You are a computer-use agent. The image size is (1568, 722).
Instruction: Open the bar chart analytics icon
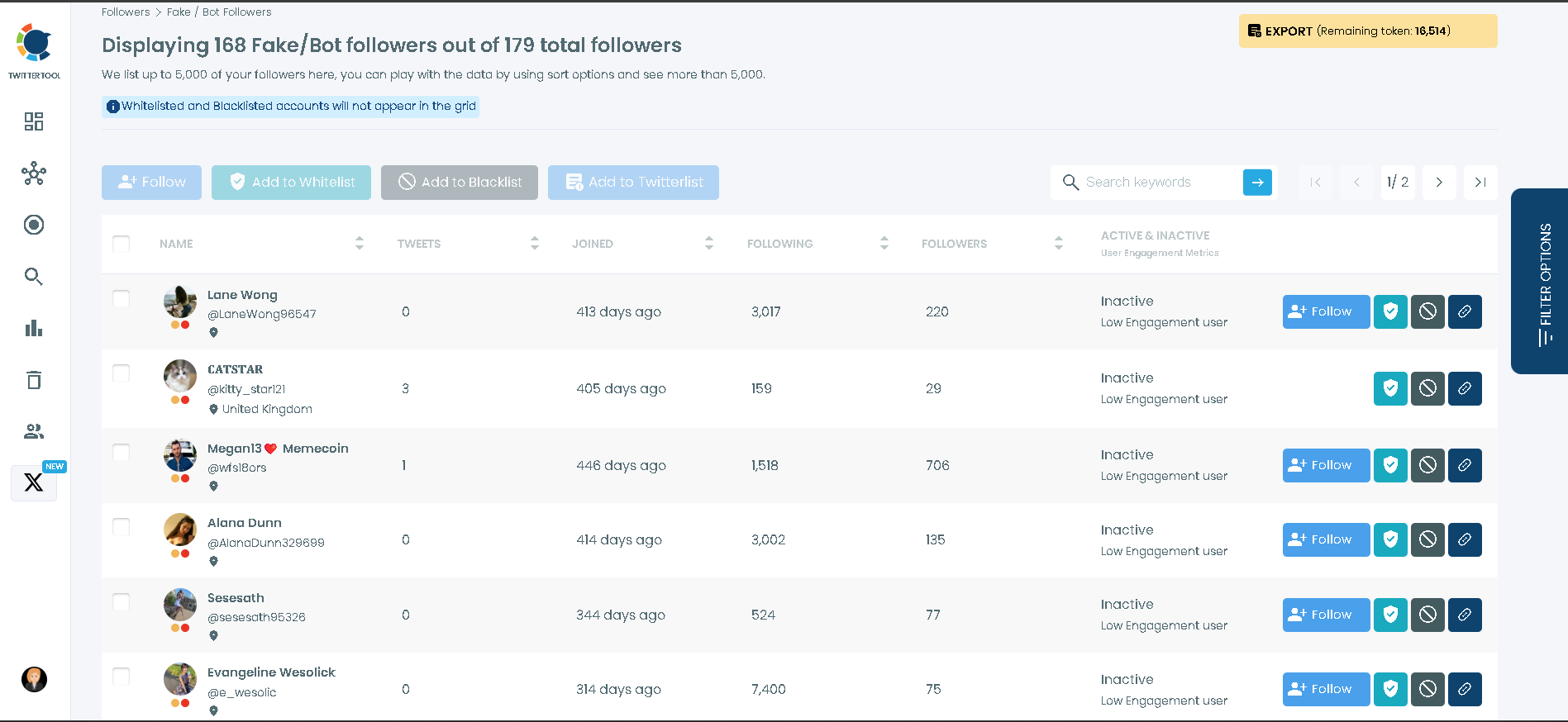34,329
